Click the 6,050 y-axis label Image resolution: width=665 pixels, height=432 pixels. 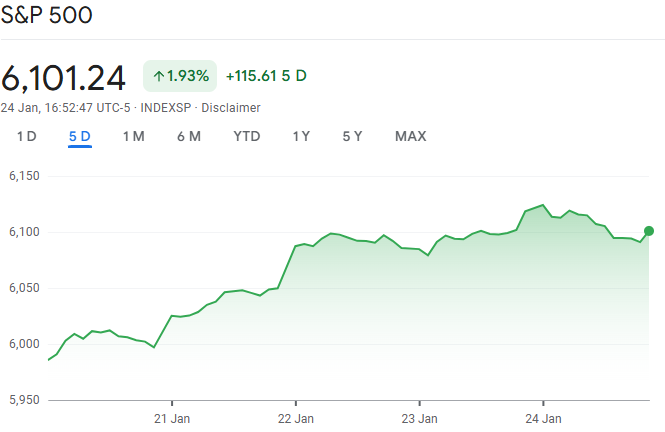coord(24,288)
